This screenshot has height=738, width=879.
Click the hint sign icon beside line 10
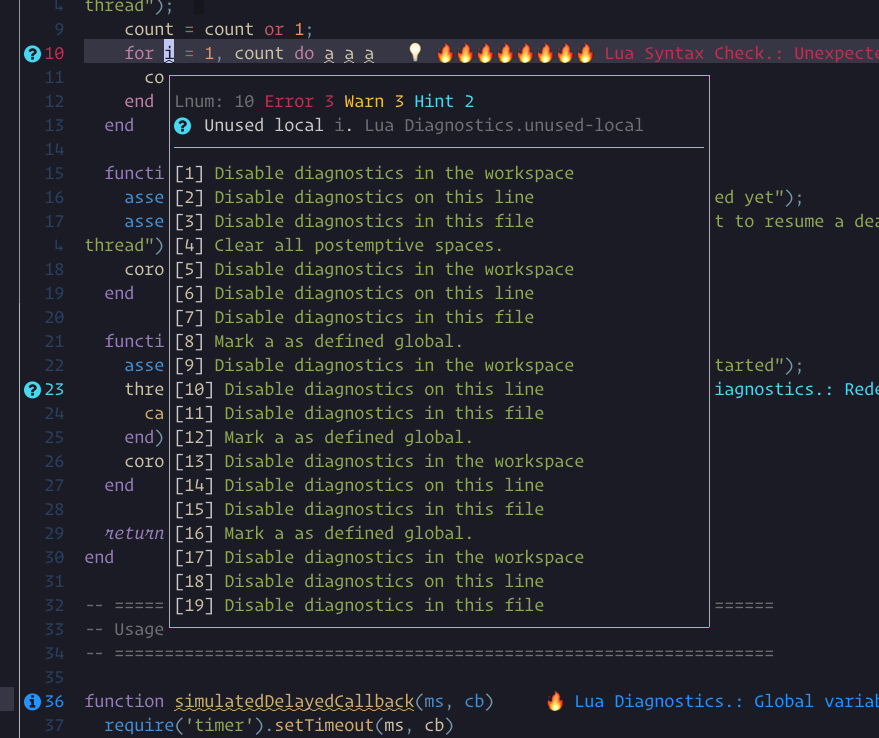(x=33, y=54)
